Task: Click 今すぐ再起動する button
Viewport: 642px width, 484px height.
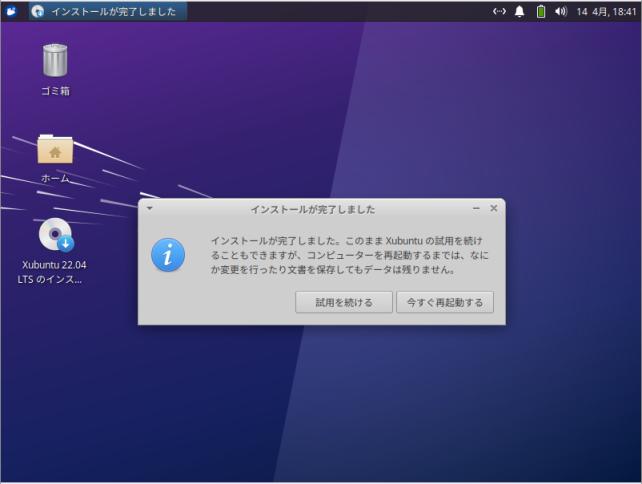Action: [445, 302]
